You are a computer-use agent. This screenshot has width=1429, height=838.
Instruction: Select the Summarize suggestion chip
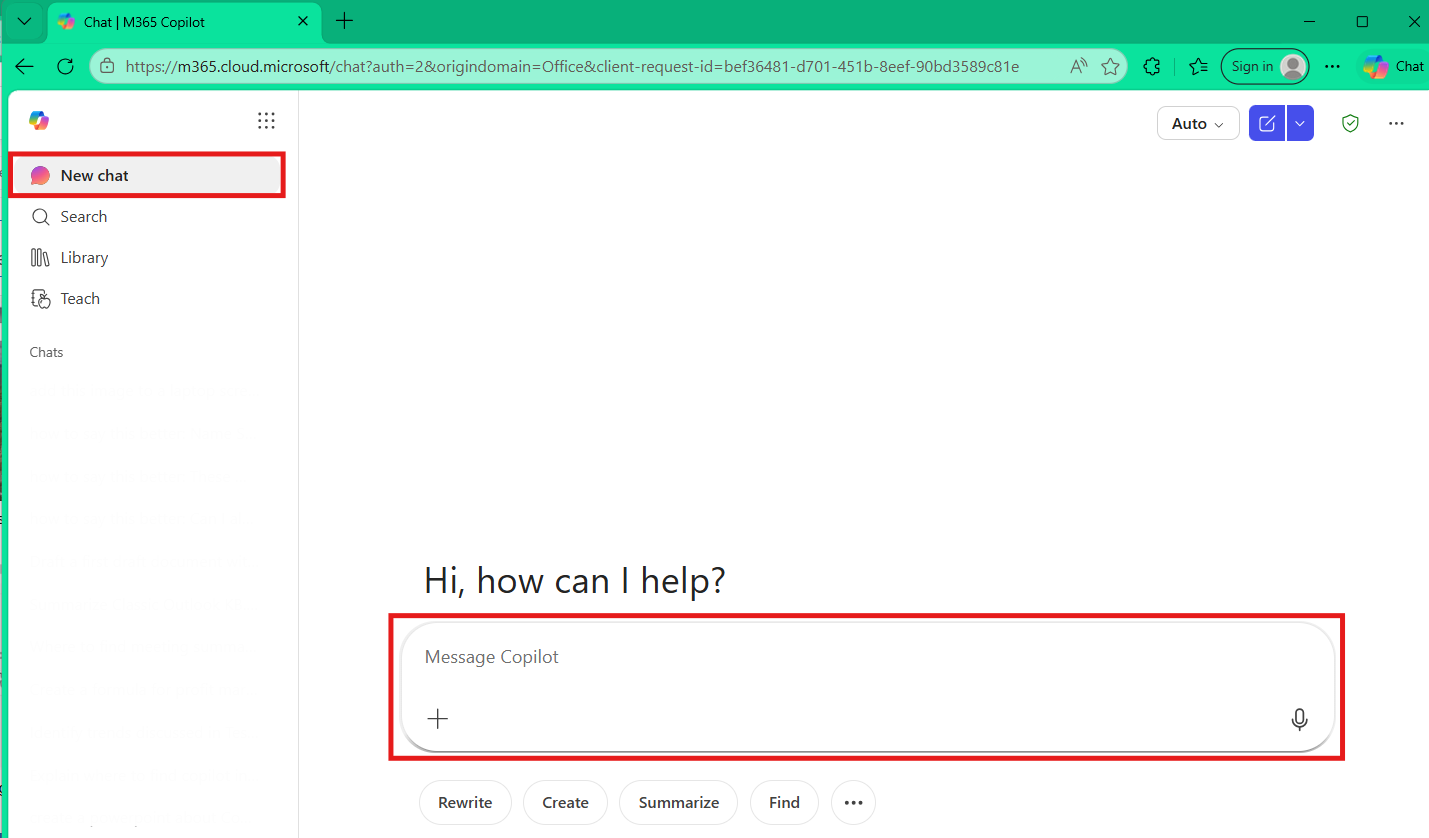(679, 803)
